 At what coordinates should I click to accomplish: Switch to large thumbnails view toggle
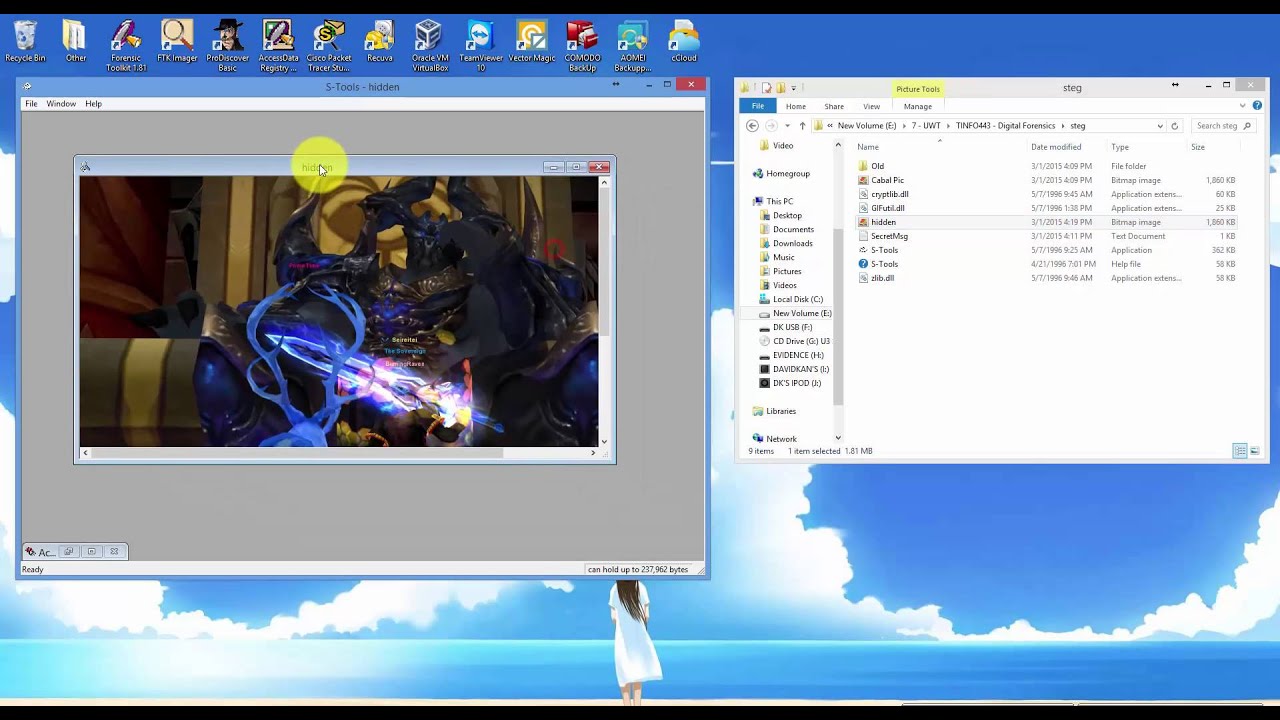pyautogui.click(x=1255, y=451)
